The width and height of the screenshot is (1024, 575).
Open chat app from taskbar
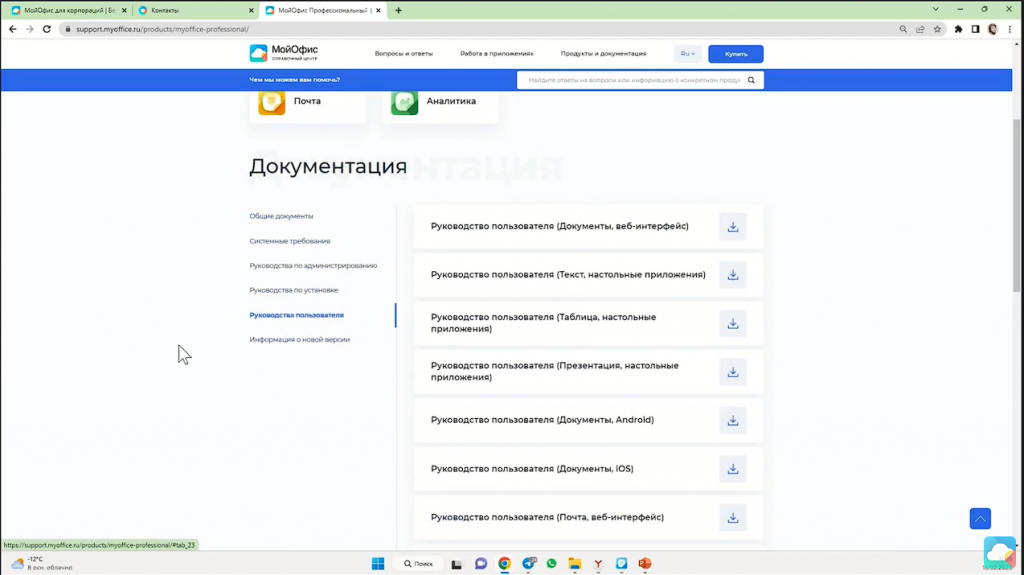481,563
